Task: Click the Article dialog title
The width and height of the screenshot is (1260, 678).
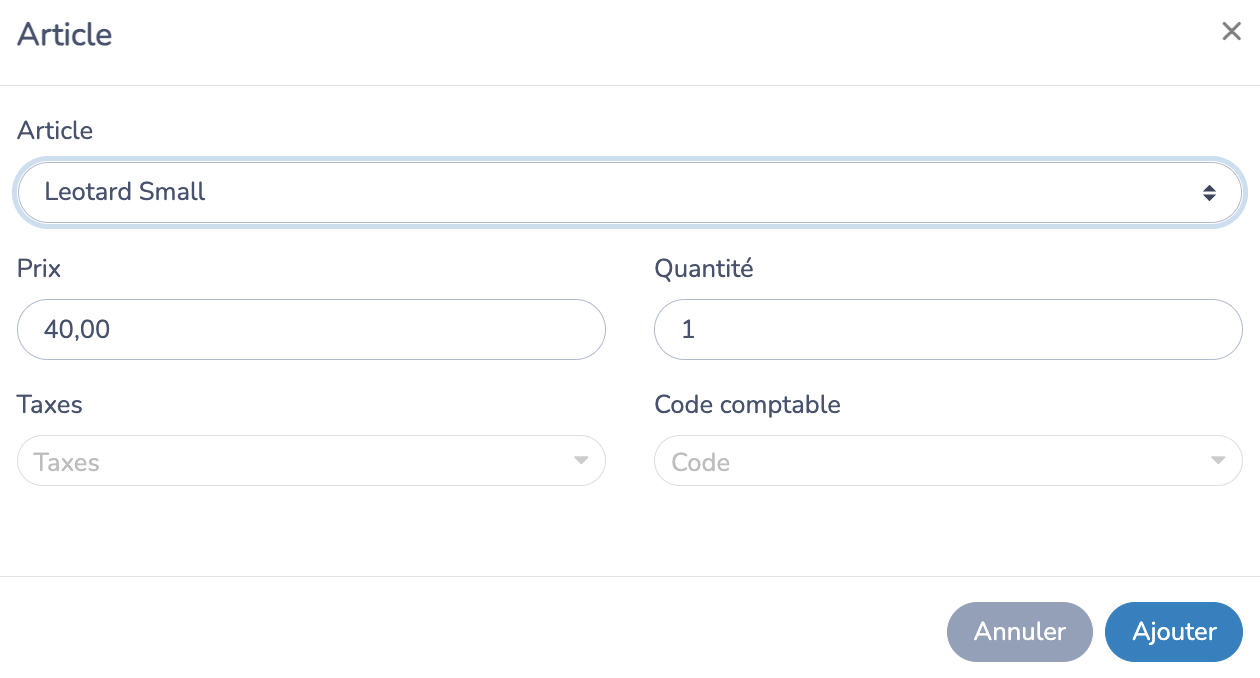Action: pyautogui.click(x=65, y=34)
